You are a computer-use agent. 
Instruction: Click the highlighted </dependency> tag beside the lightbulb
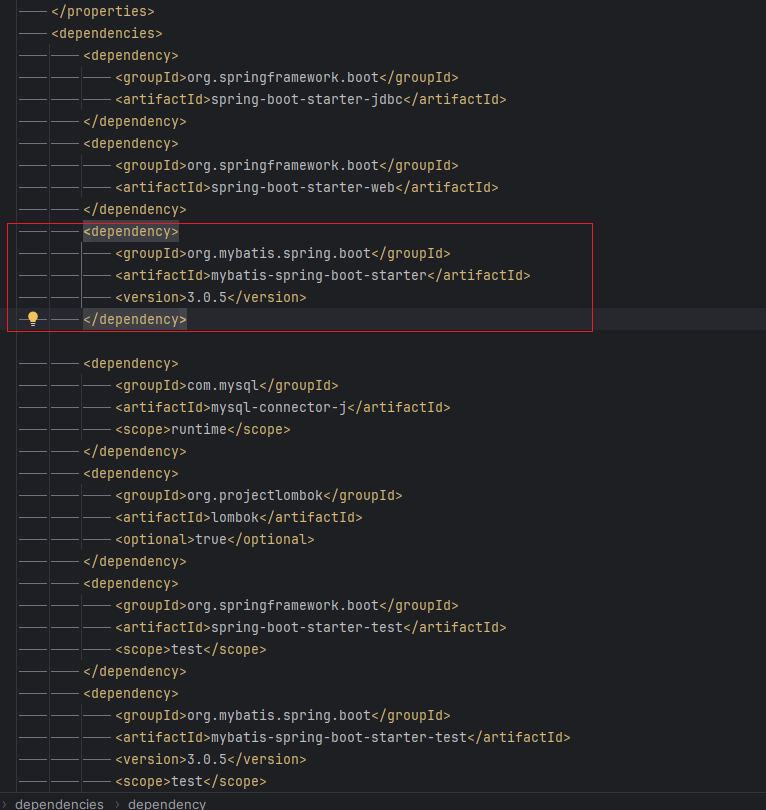(x=135, y=320)
